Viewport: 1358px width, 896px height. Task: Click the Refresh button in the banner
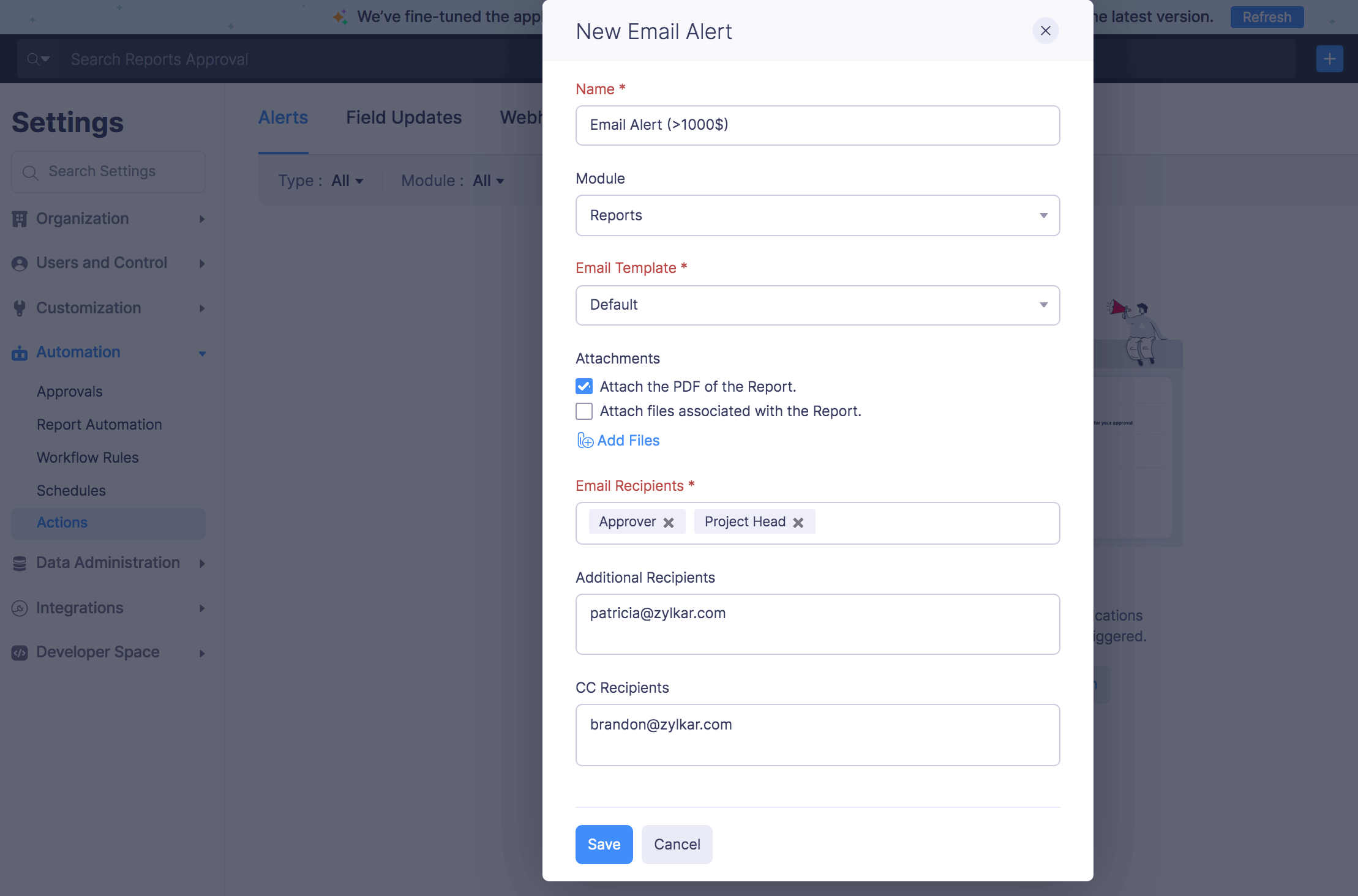(1266, 17)
